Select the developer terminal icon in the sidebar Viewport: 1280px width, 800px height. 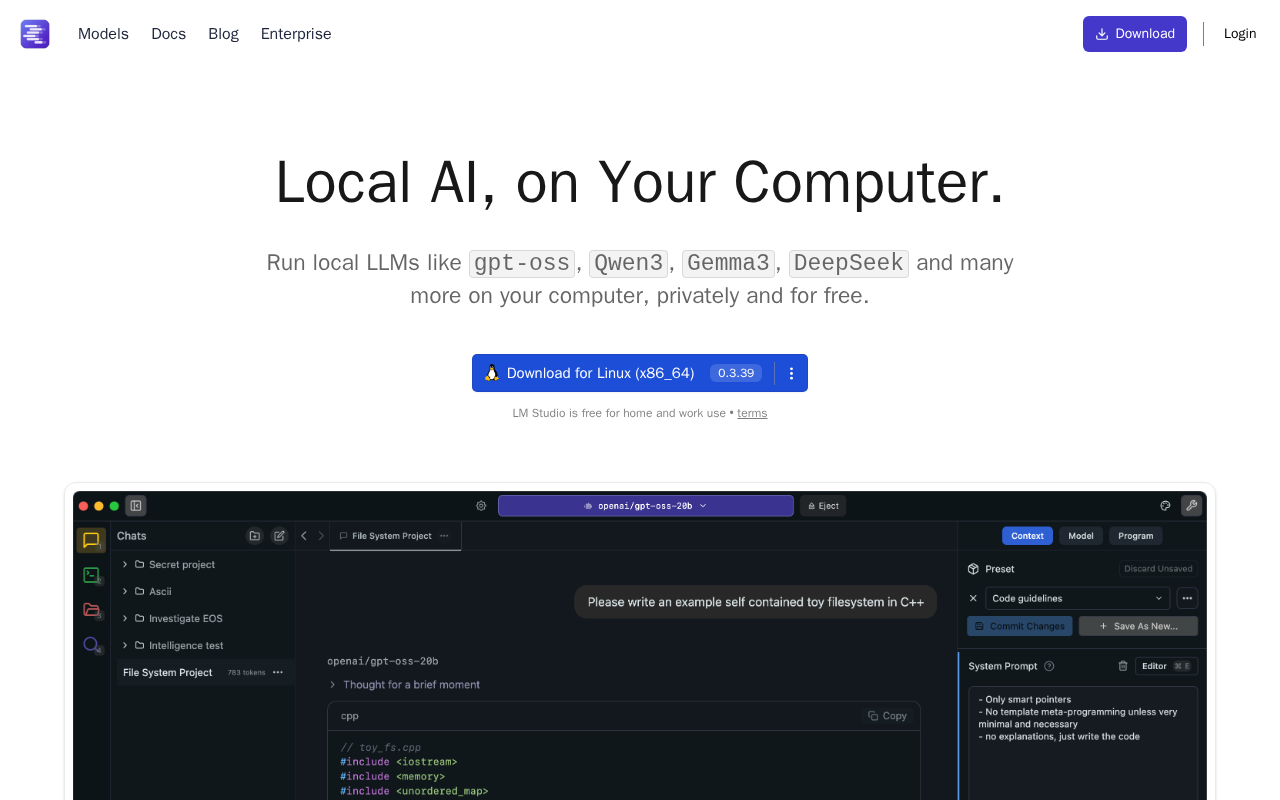(91, 575)
